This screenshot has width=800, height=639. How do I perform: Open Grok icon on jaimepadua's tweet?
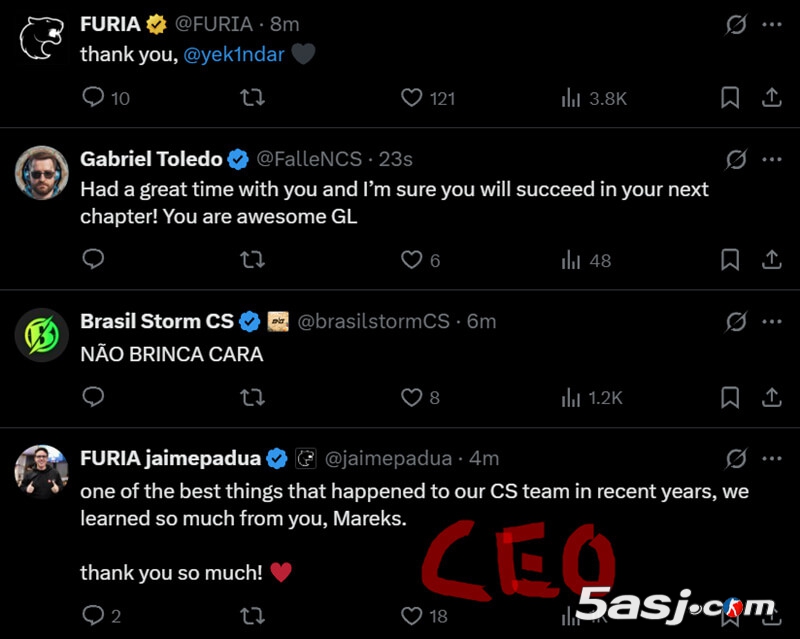(x=736, y=459)
